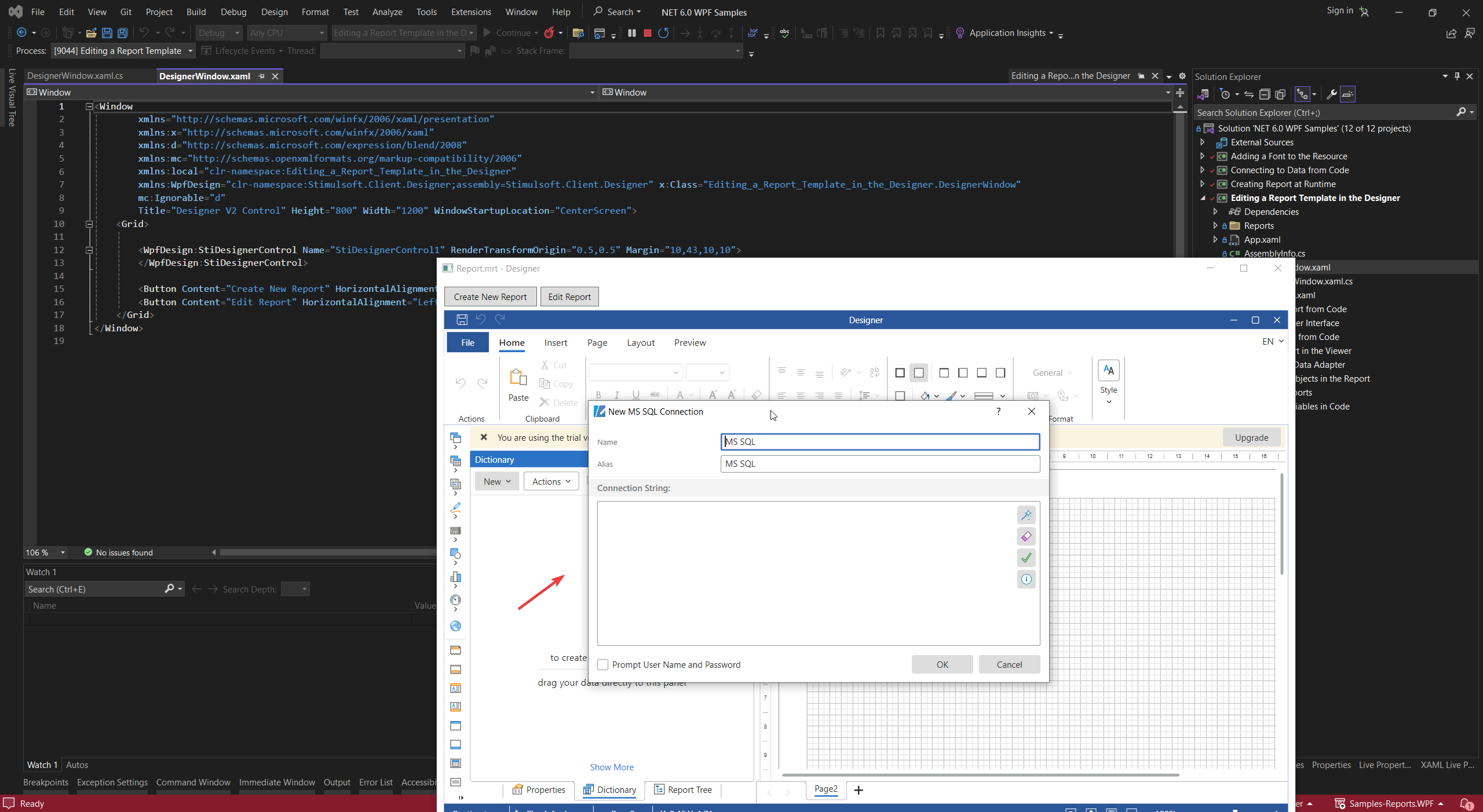Switch to DesignerWindow.xaml.cs tab
This screenshot has height=812, width=1483.
tap(75, 76)
